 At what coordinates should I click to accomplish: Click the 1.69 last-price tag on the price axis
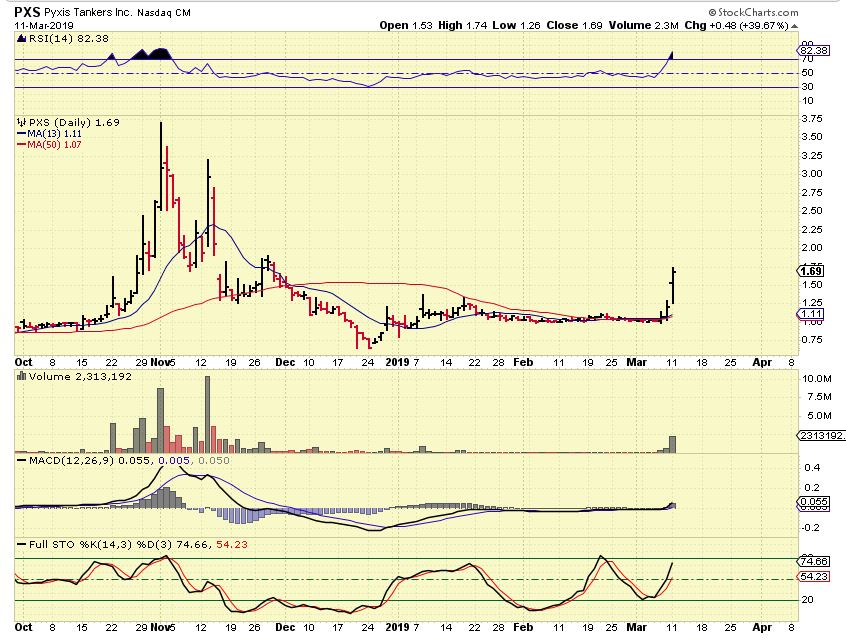coord(811,271)
